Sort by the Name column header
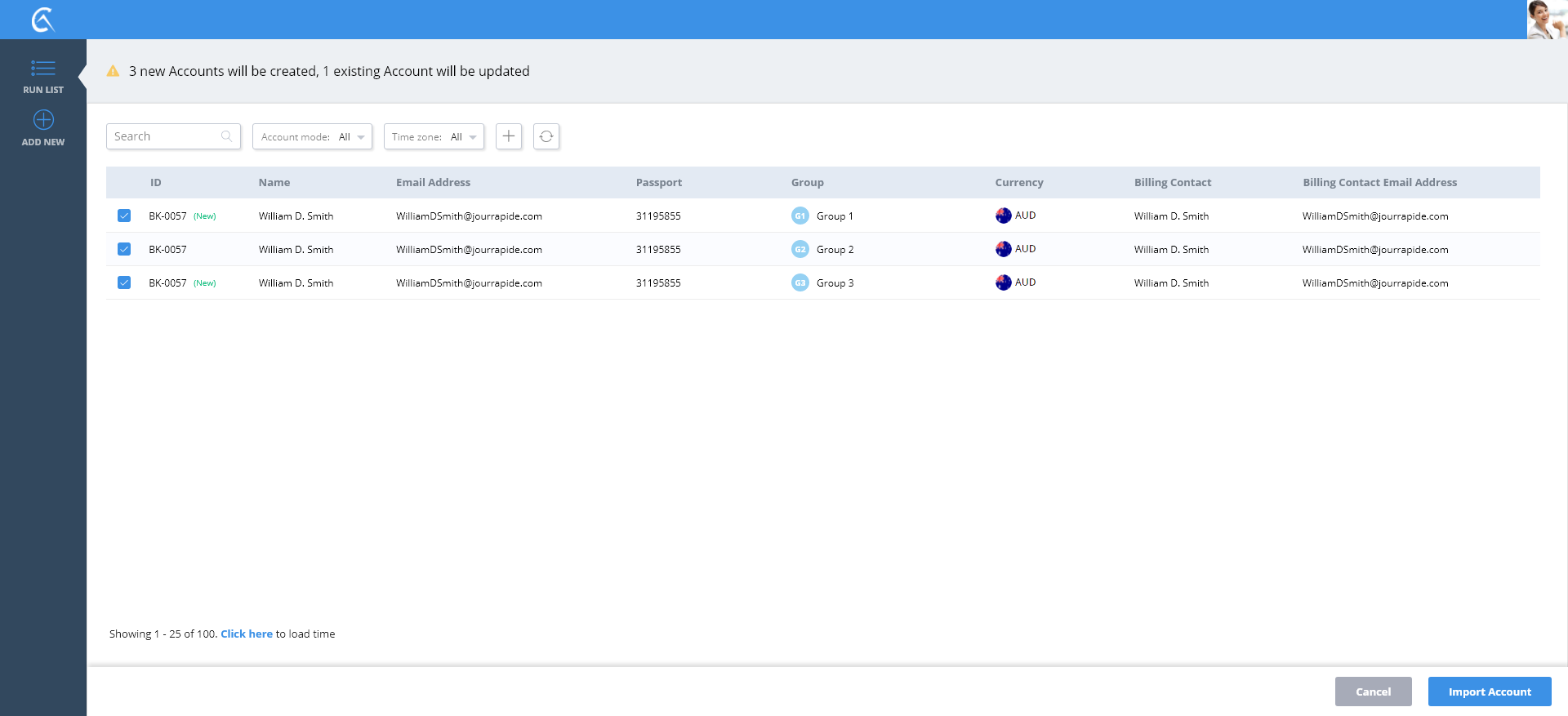Screen dimensions: 1568x716 click(274, 183)
